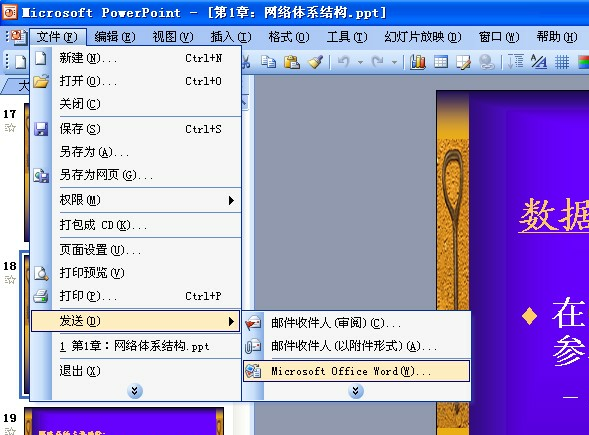Open the Redo history dropdown arrow
This screenshot has height=435, width=589.
(x=394, y=62)
